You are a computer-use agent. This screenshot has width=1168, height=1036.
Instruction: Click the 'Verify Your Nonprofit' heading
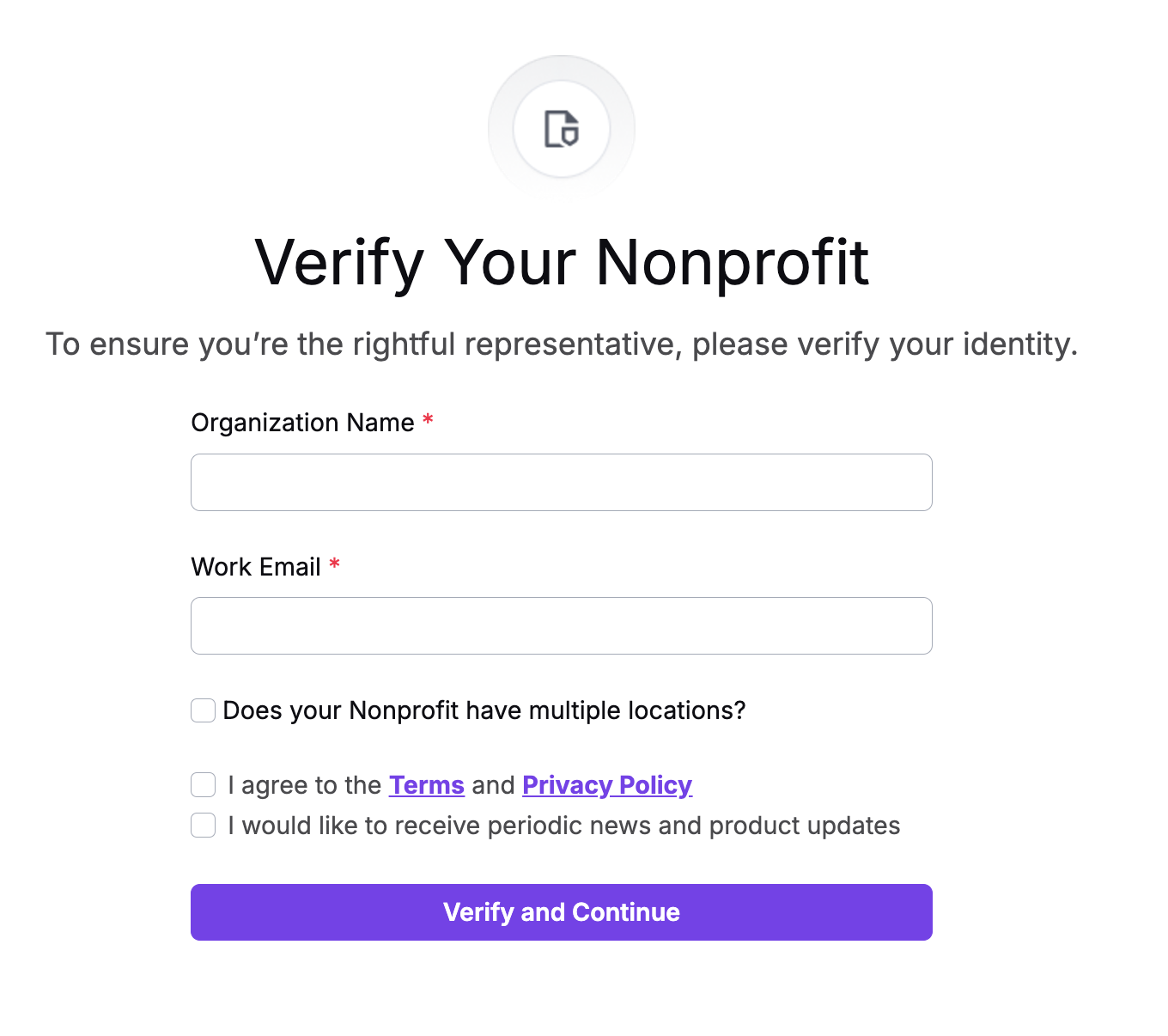(x=563, y=262)
